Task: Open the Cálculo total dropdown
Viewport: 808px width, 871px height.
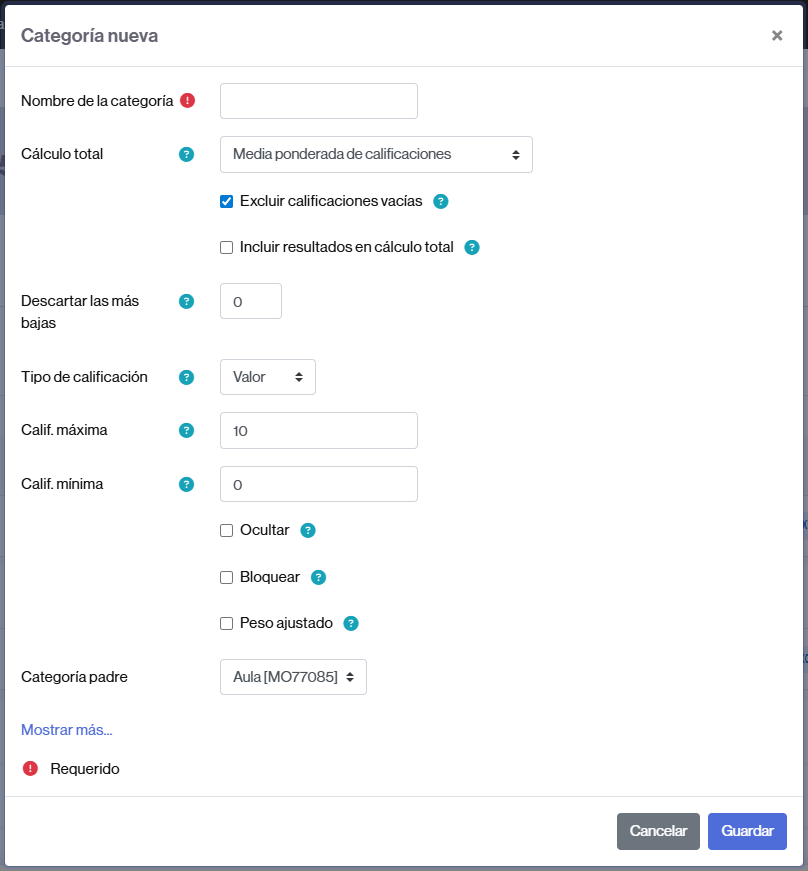Action: [x=376, y=154]
